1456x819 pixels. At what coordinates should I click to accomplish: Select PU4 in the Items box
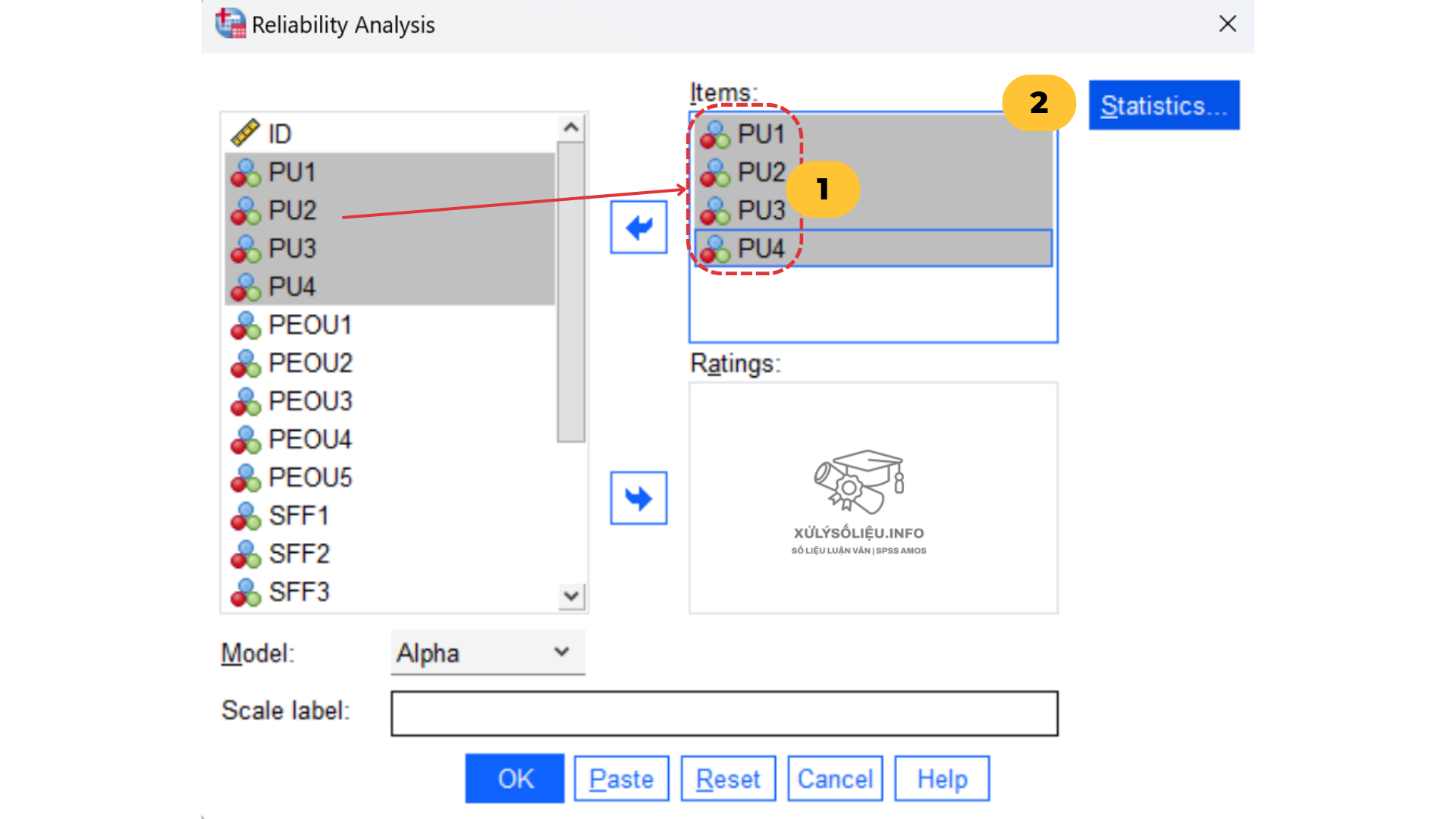point(873,248)
